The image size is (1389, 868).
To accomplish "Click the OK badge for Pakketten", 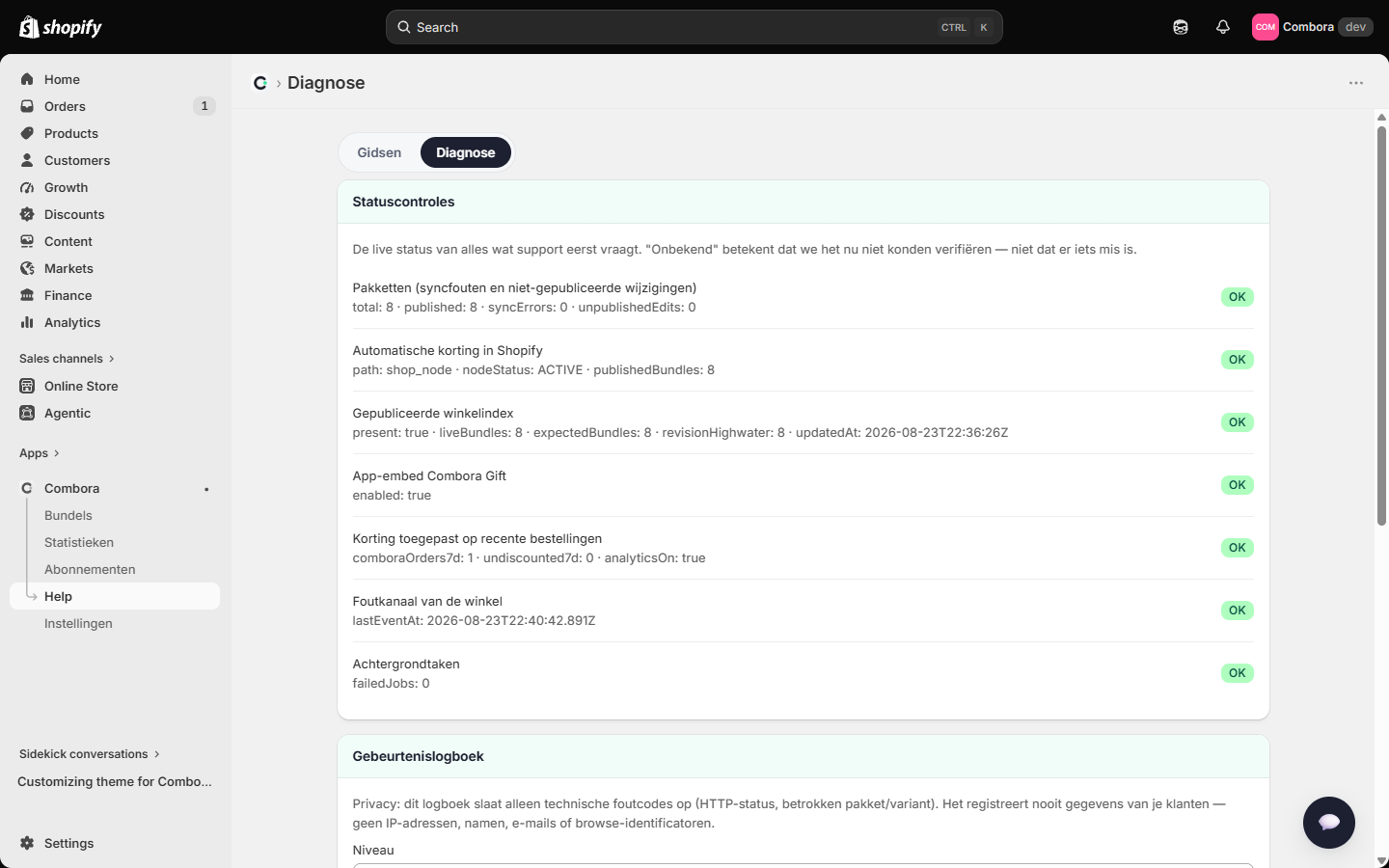I will (1238, 297).
